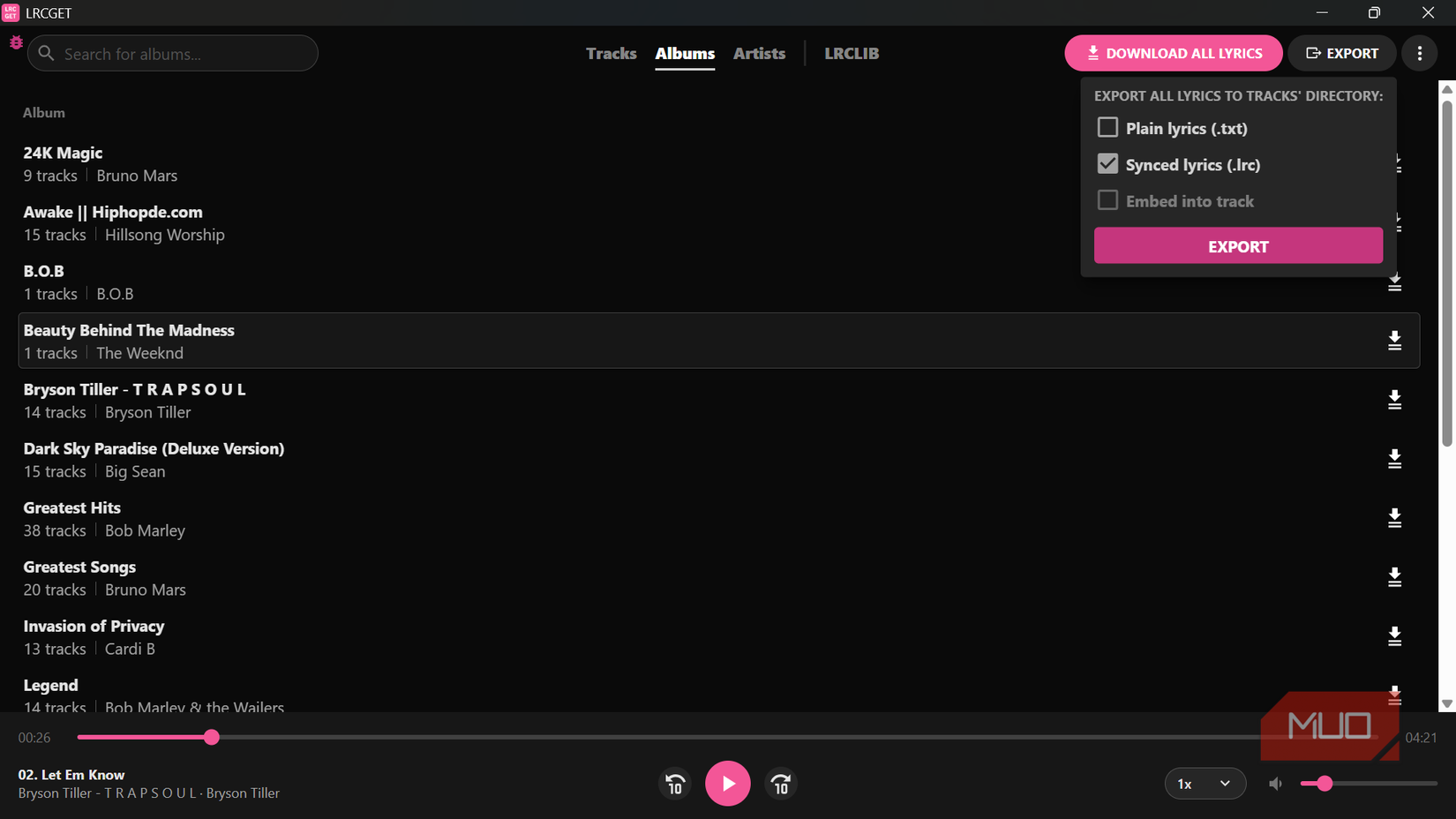Switch to the Tracks tab
Screen dimensions: 1456x819
pyautogui.click(x=611, y=53)
